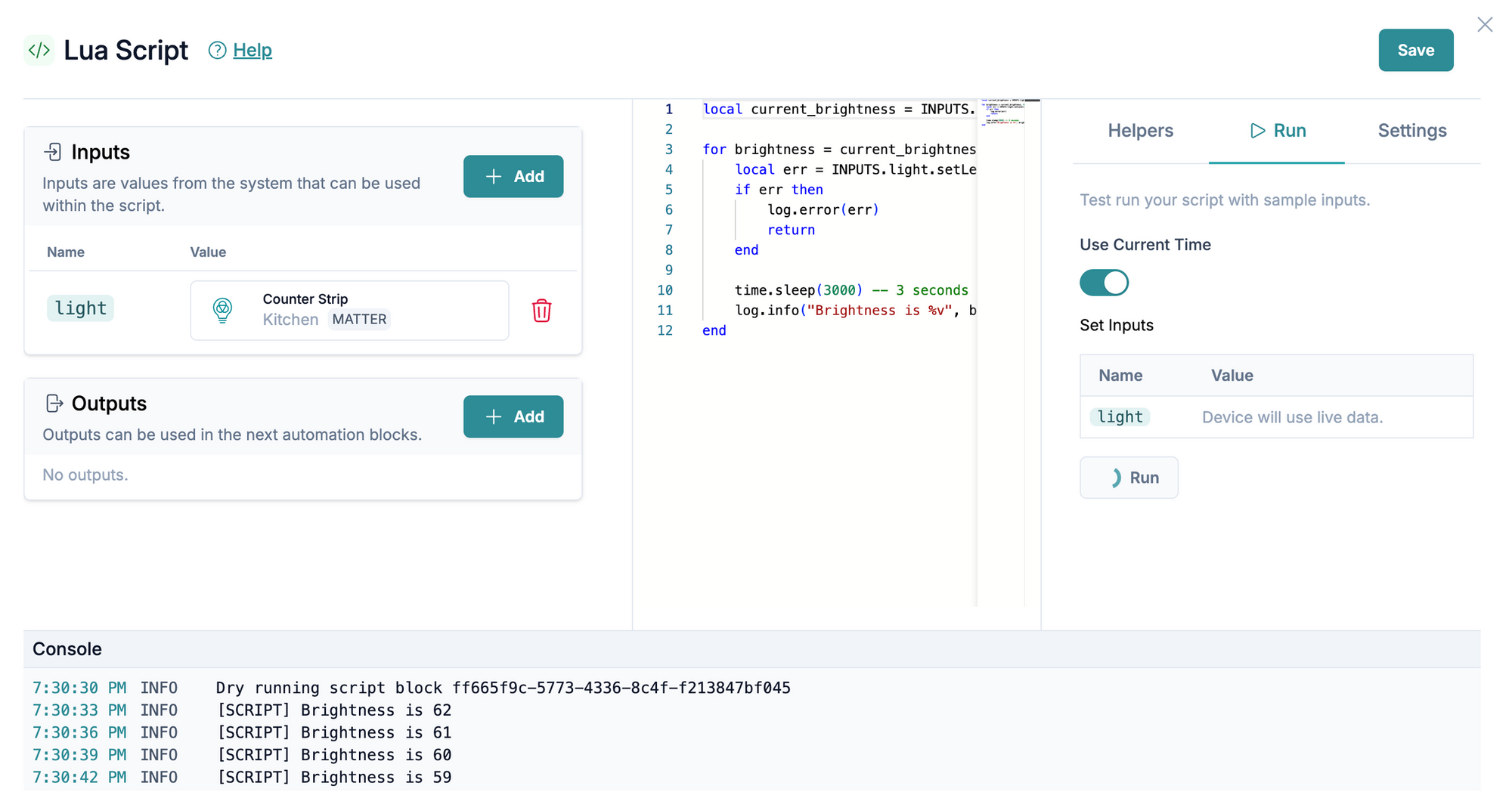Select the light input name tag
This screenshot has width=1512, height=792.
tap(80, 308)
